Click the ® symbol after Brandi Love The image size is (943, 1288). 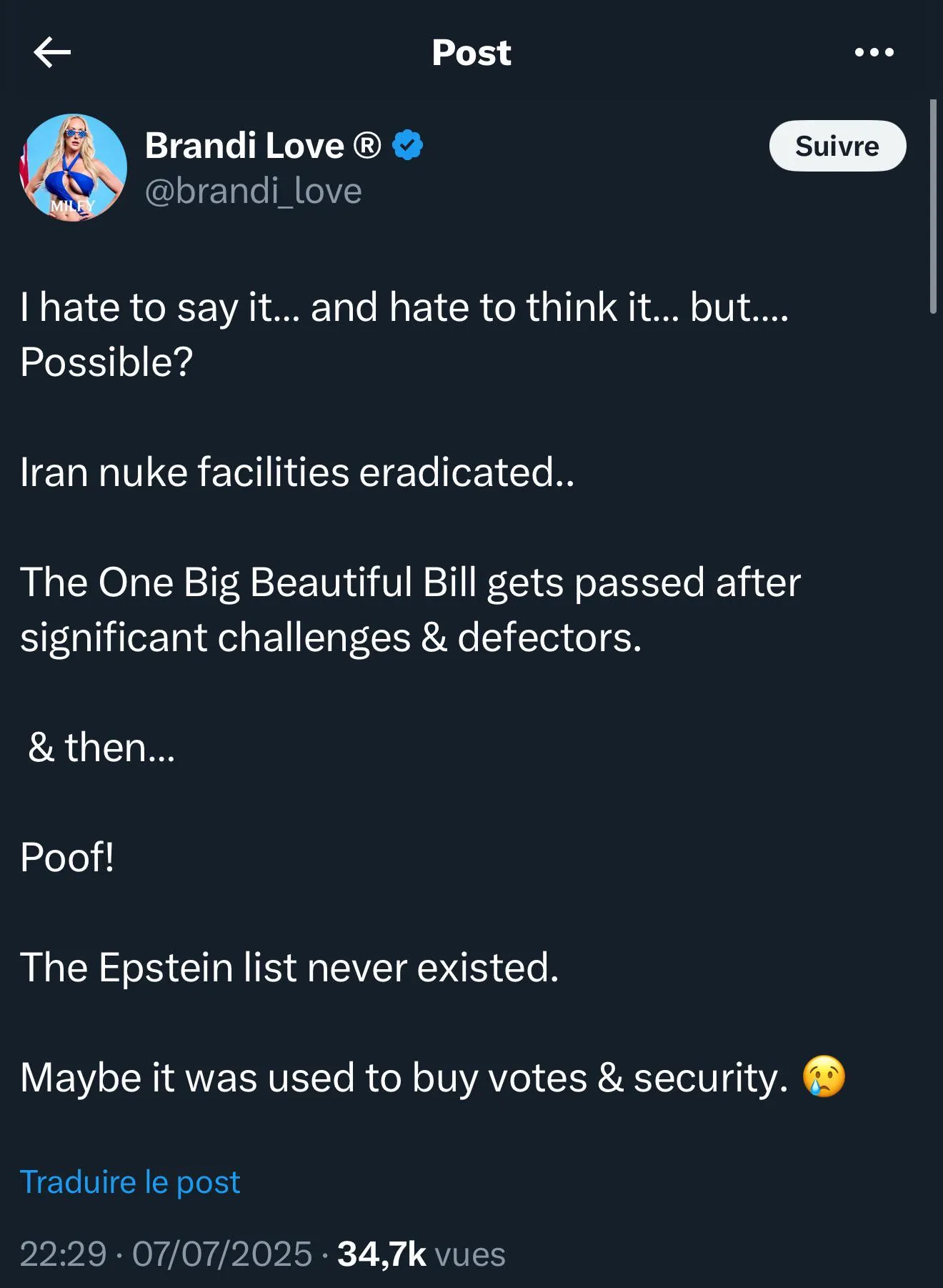[x=367, y=146]
